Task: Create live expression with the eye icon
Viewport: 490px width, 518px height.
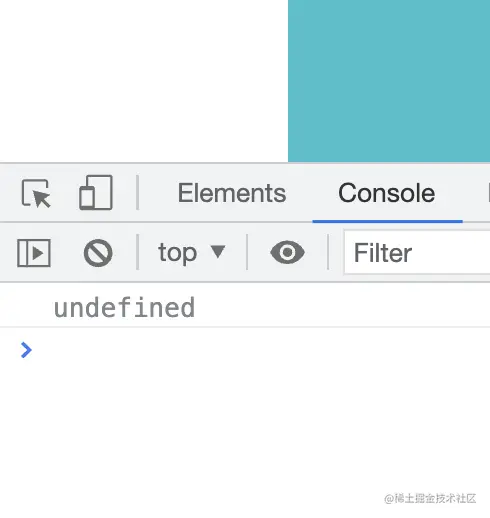Action: pos(287,252)
